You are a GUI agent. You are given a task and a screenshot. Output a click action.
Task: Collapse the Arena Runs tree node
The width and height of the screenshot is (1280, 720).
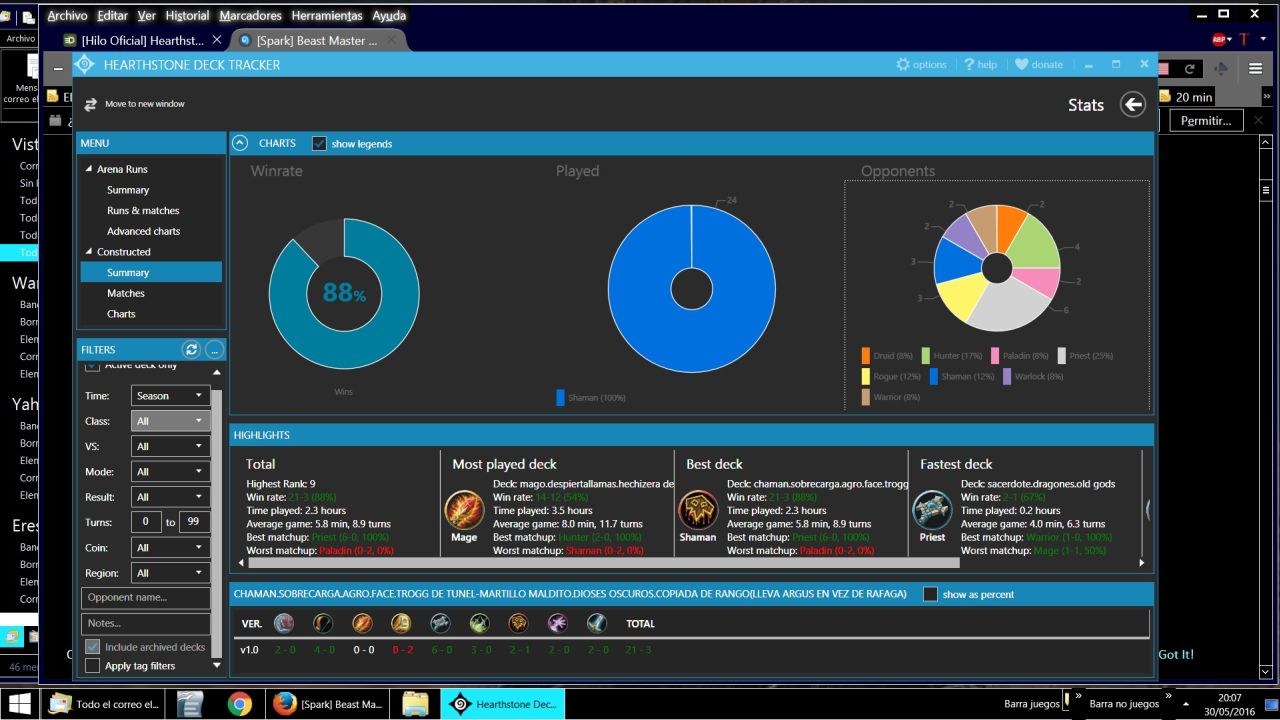[88, 169]
